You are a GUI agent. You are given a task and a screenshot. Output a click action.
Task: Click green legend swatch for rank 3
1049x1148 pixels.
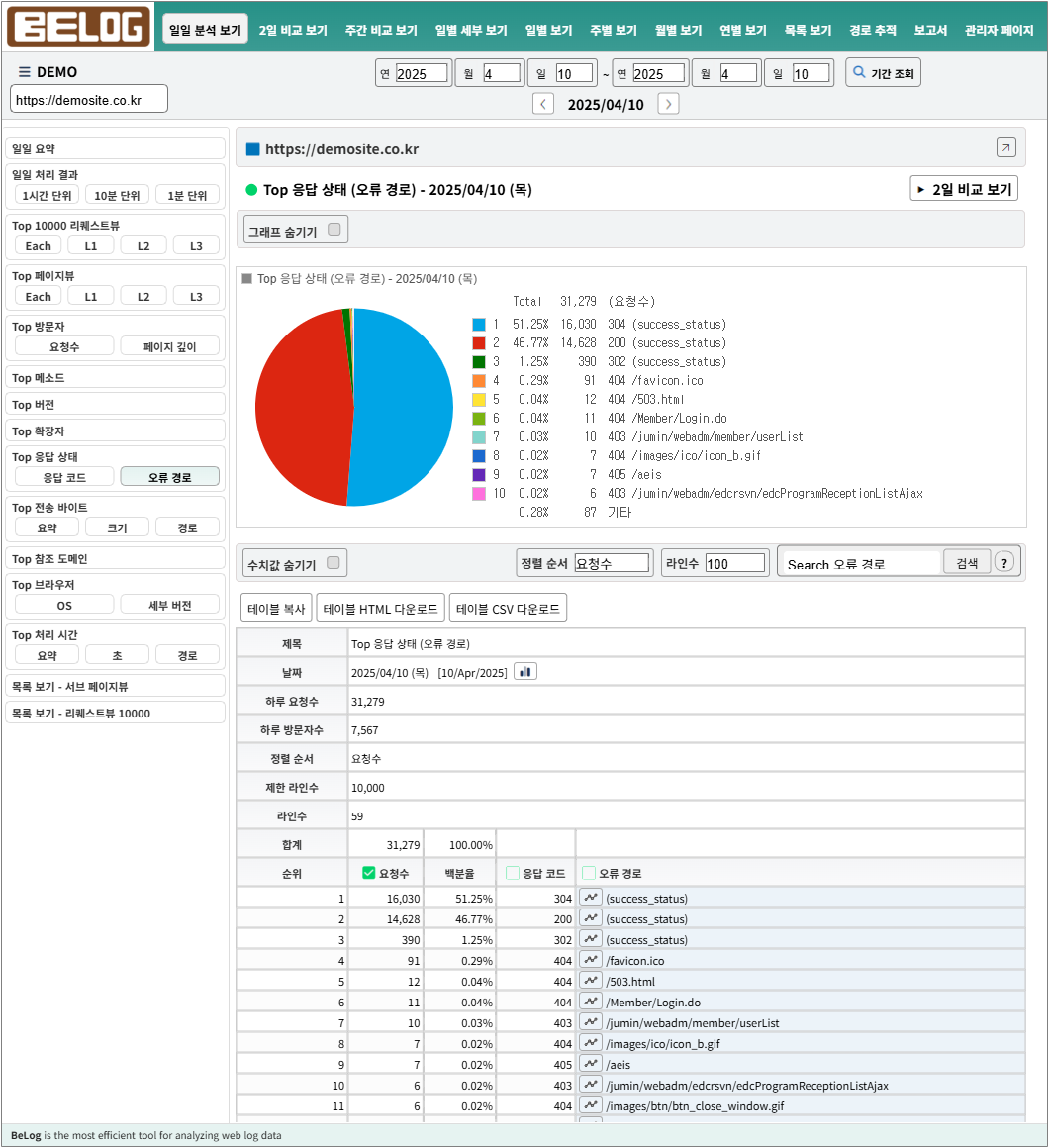pos(479,361)
